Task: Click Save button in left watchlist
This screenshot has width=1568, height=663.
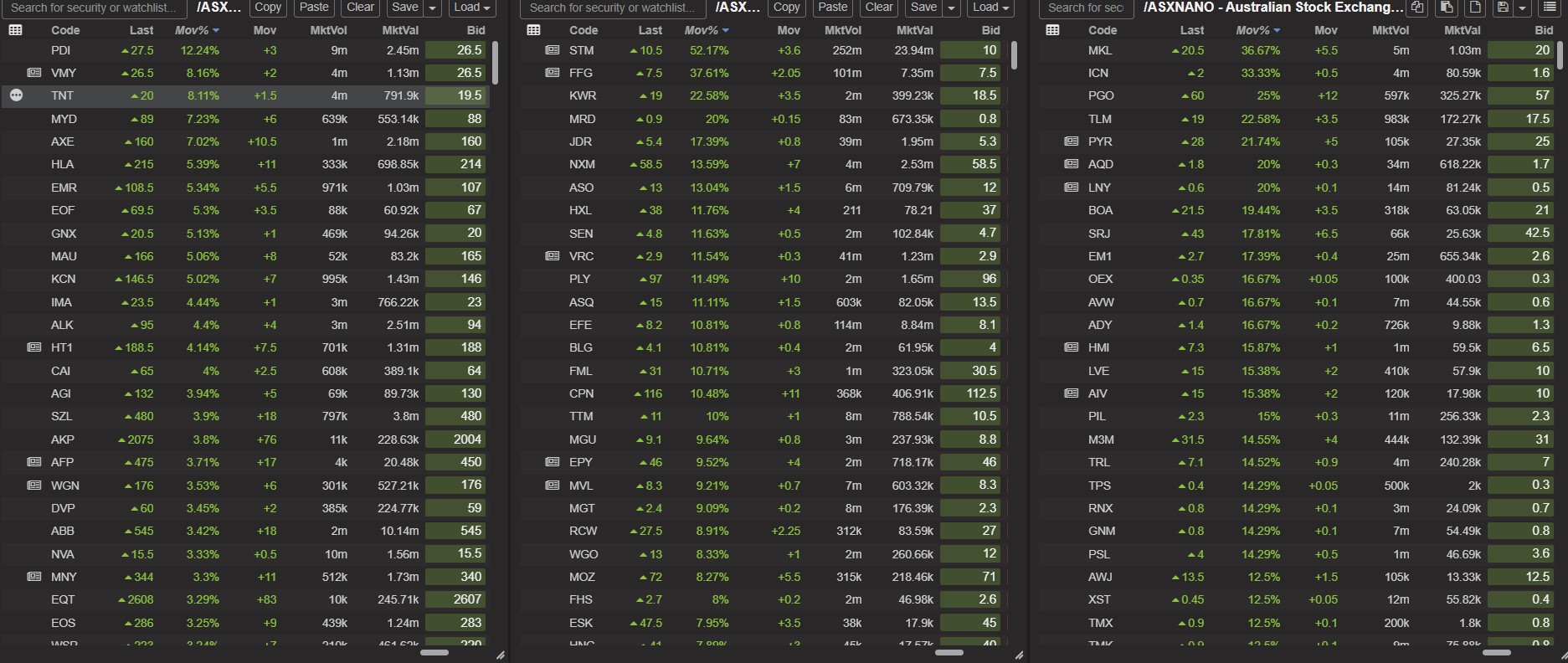Action: (x=405, y=8)
